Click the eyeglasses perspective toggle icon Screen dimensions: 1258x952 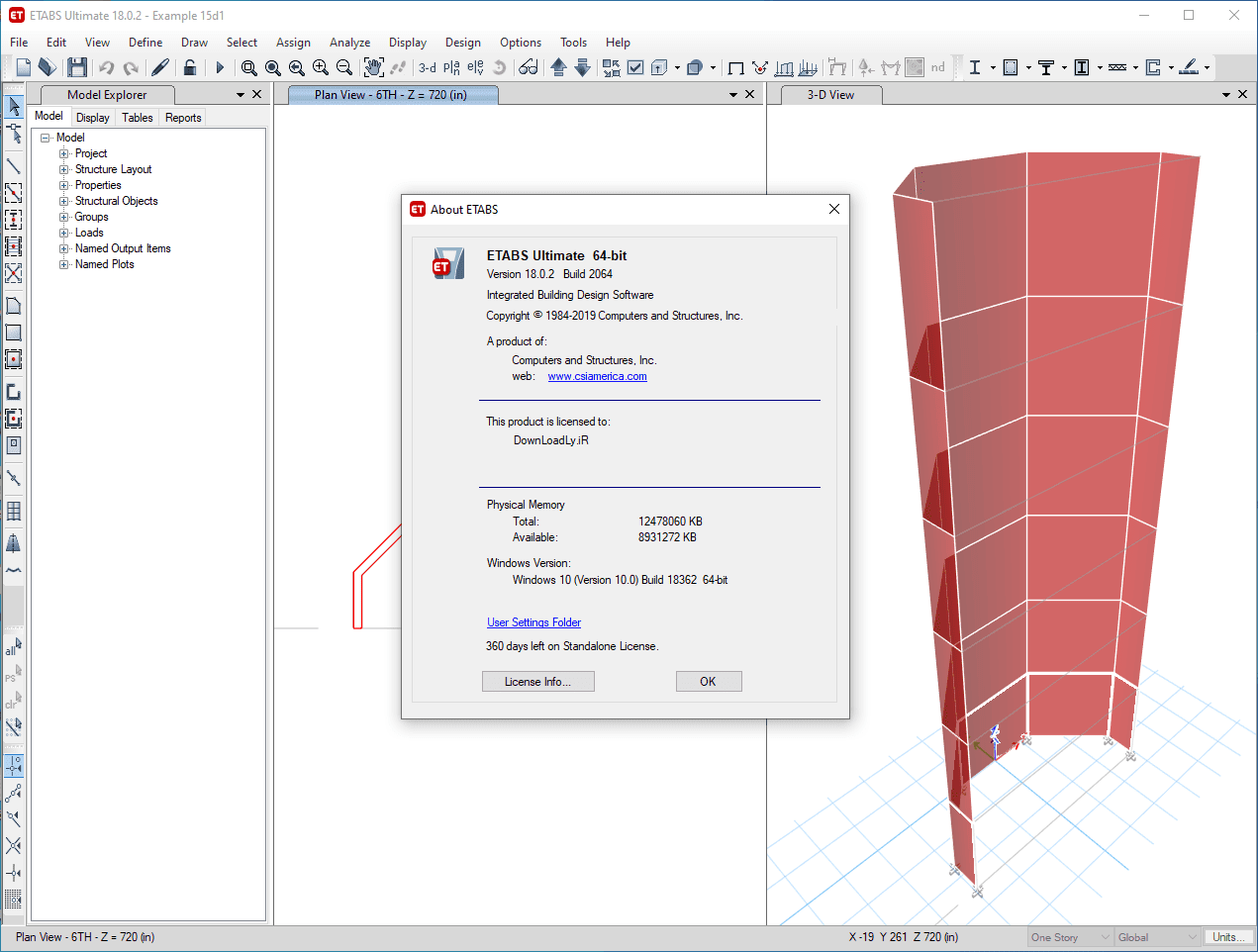pos(529,67)
